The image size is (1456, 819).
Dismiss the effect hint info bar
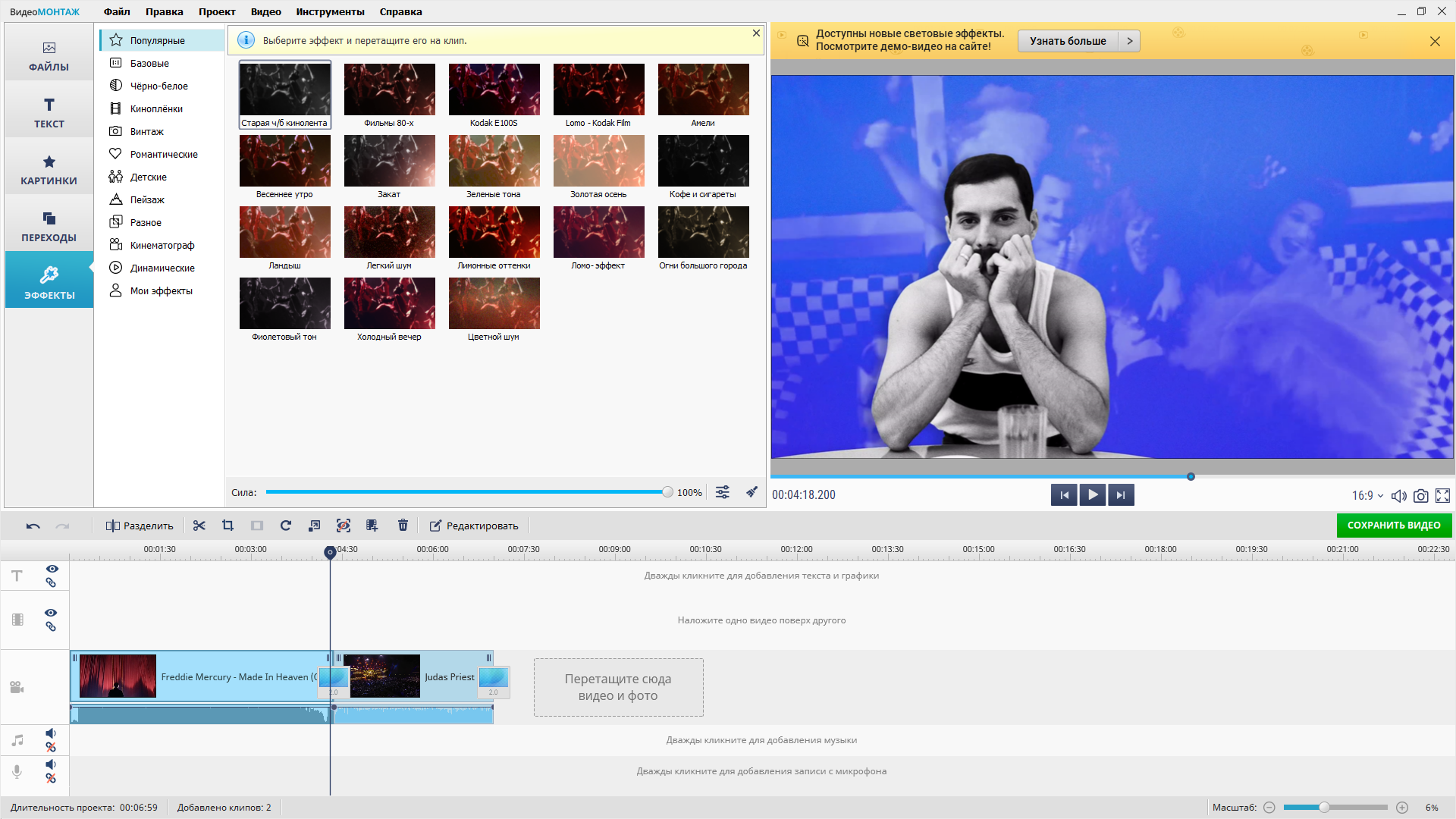click(x=756, y=33)
